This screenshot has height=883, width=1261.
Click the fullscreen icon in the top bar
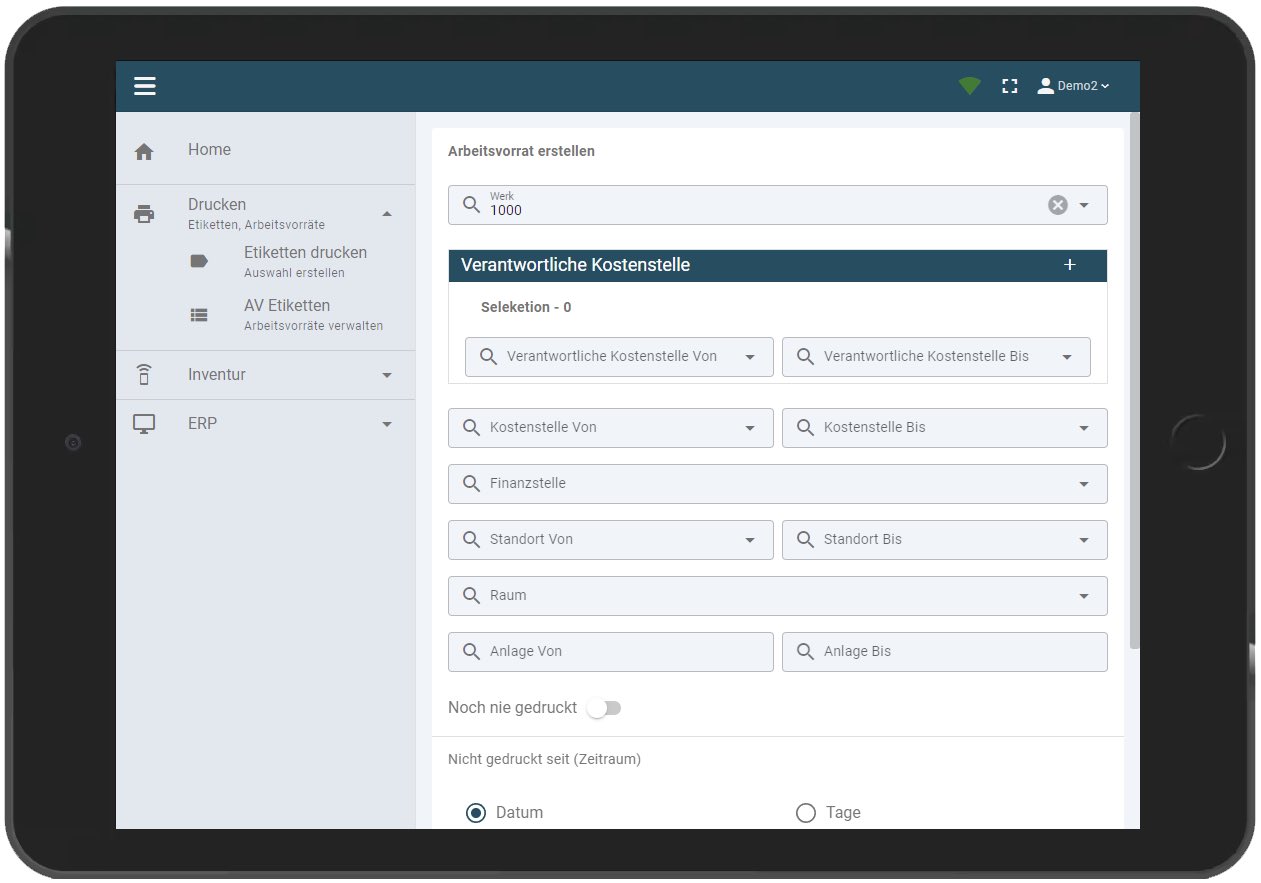click(1010, 85)
